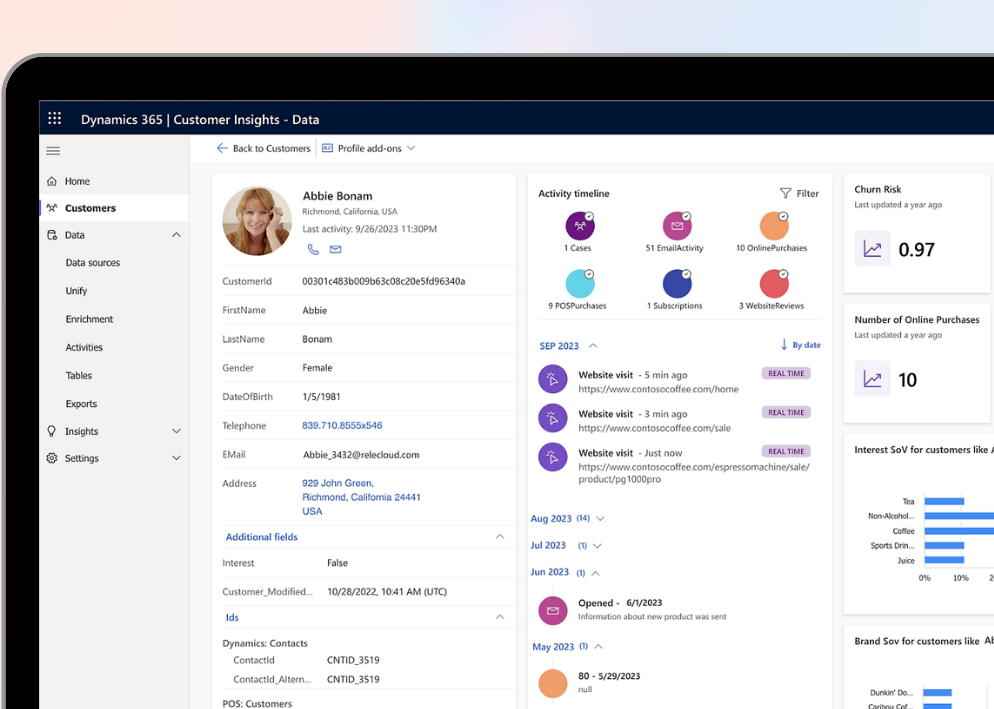
Task: Select the pink EmailActivity icon
Action: (x=676, y=226)
